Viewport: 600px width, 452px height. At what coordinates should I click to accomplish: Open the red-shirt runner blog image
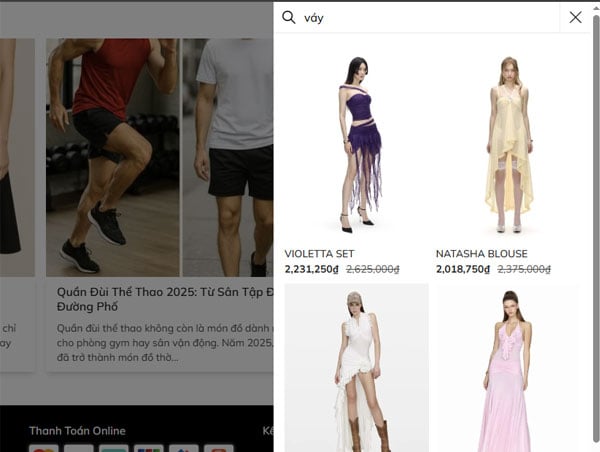(x=112, y=157)
